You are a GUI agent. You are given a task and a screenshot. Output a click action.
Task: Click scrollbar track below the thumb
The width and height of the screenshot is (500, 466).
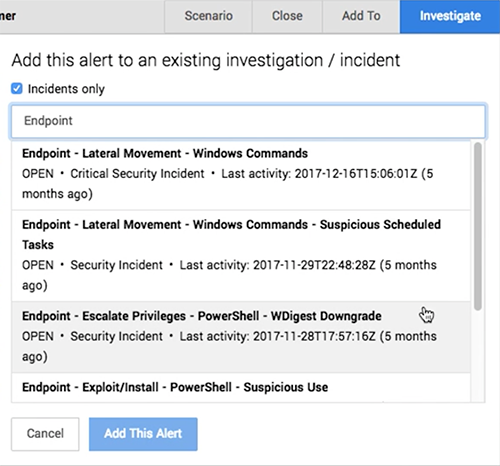point(478,357)
